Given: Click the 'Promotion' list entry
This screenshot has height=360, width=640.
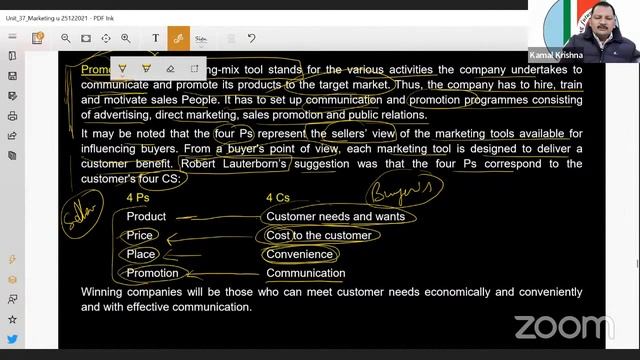Looking at the screenshot, I should (152, 273).
